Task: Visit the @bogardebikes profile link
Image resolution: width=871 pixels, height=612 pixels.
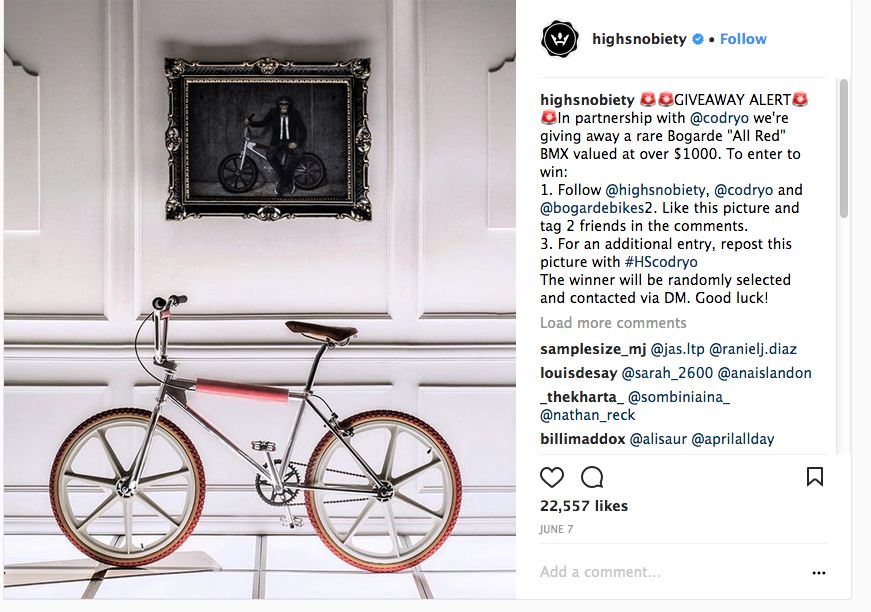Action: (592, 208)
